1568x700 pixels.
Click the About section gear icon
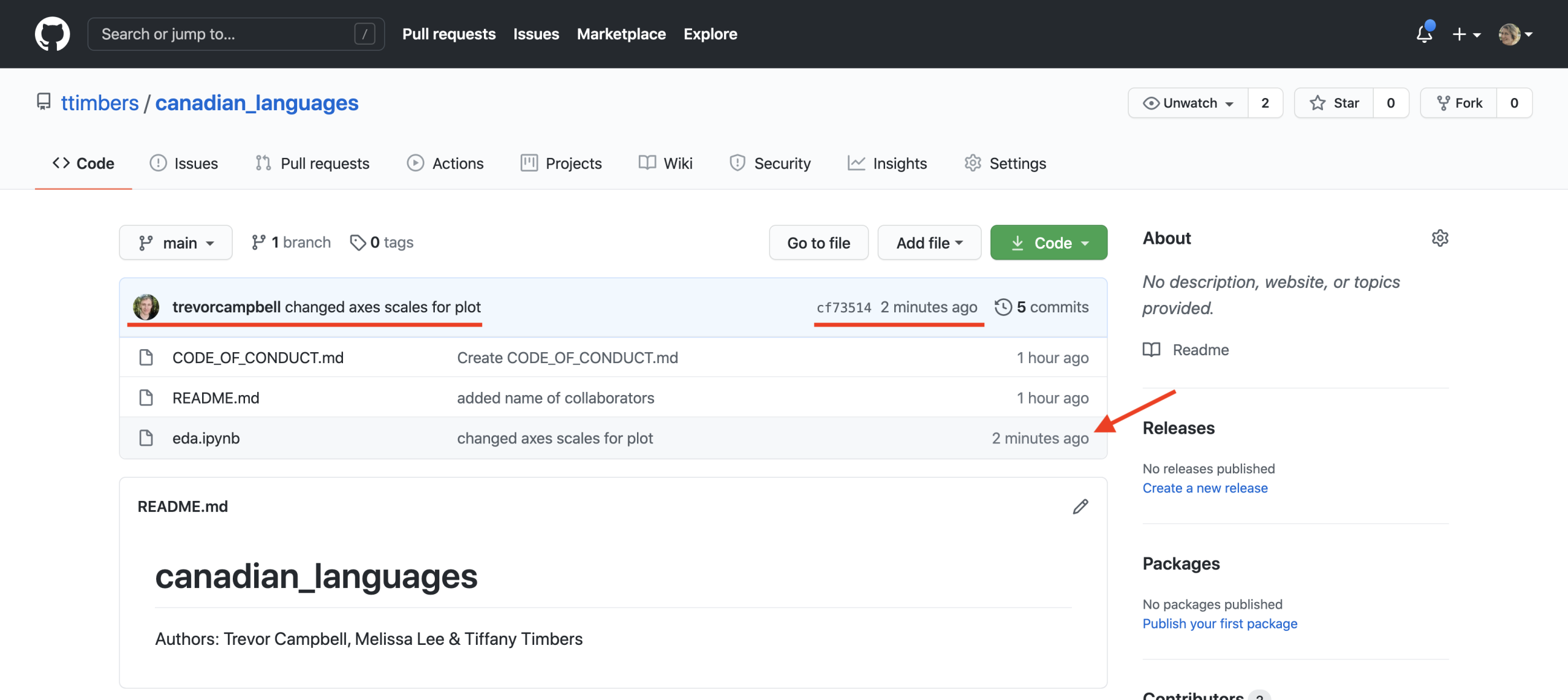click(1439, 238)
